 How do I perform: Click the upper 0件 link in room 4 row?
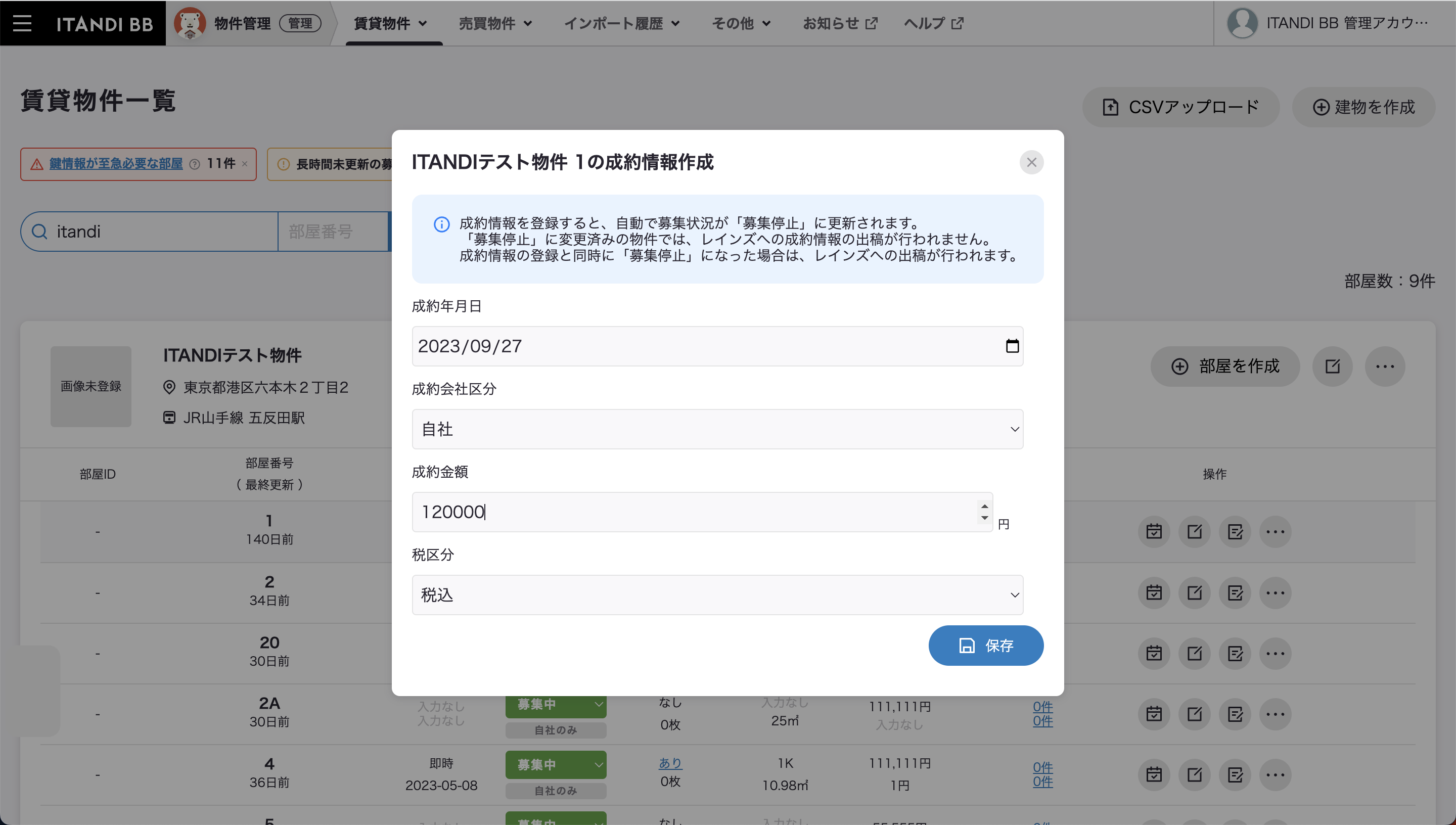pyautogui.click(x=1042, y=767)
